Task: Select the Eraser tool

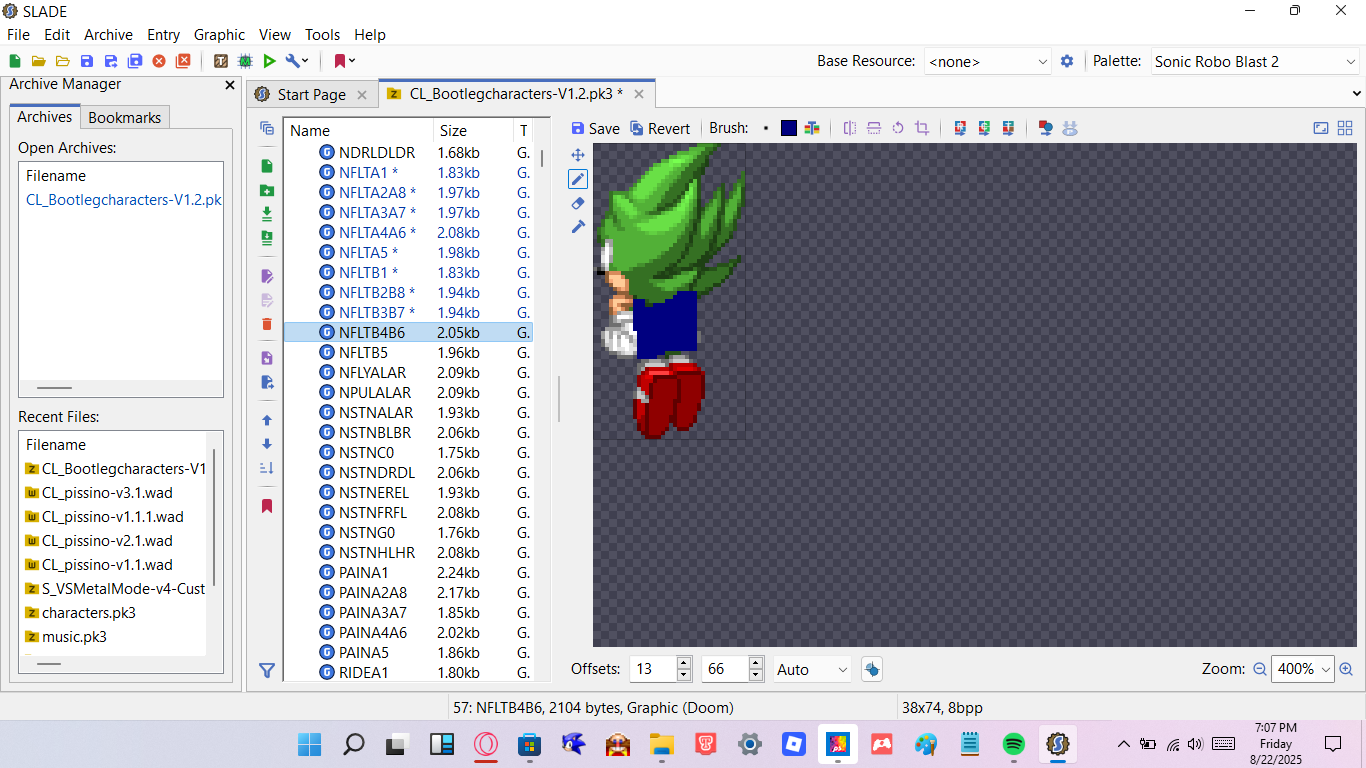Action: click(578, 203)
